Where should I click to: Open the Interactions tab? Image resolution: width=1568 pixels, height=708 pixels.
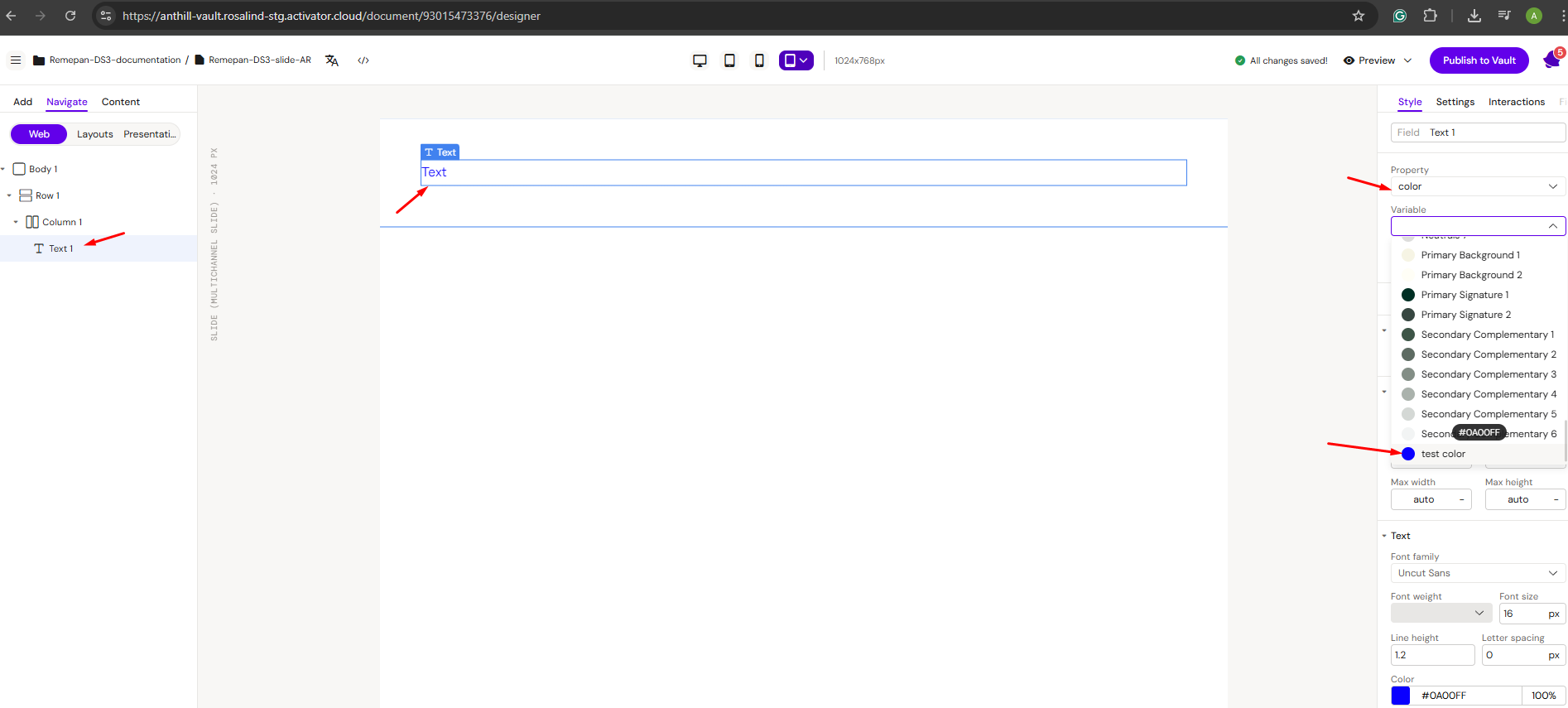pyautogui.click(x=1516, y=102)
